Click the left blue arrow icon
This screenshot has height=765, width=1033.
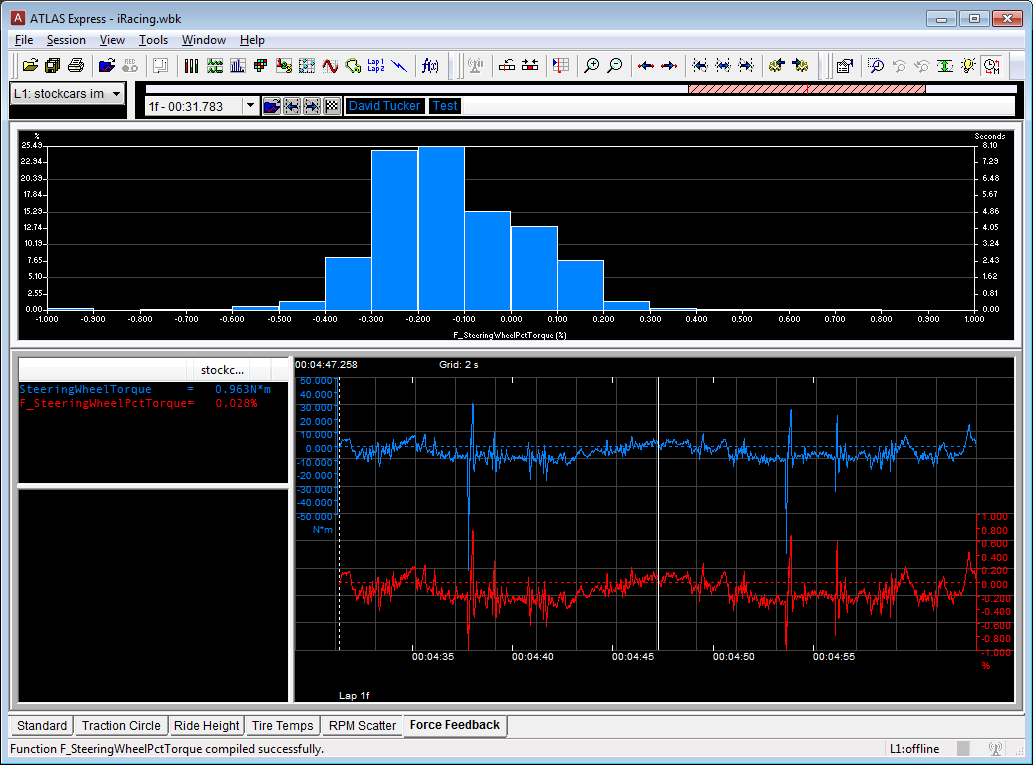646,65
